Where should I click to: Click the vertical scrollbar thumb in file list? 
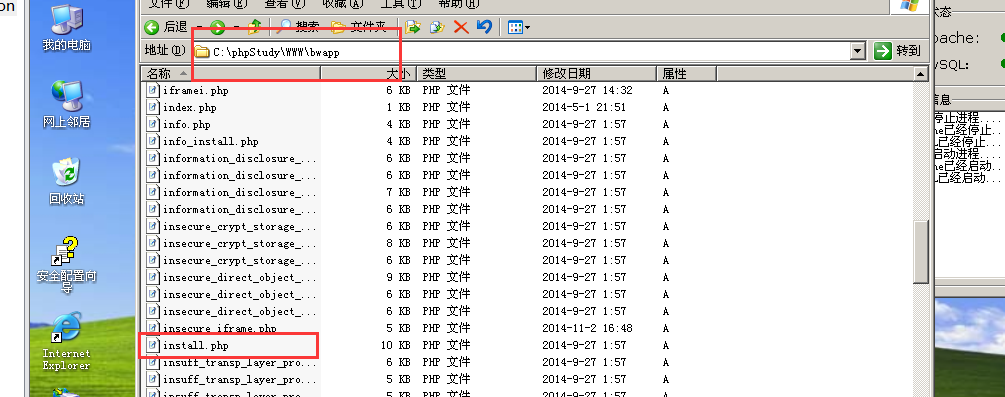click(x=922, y=251)
